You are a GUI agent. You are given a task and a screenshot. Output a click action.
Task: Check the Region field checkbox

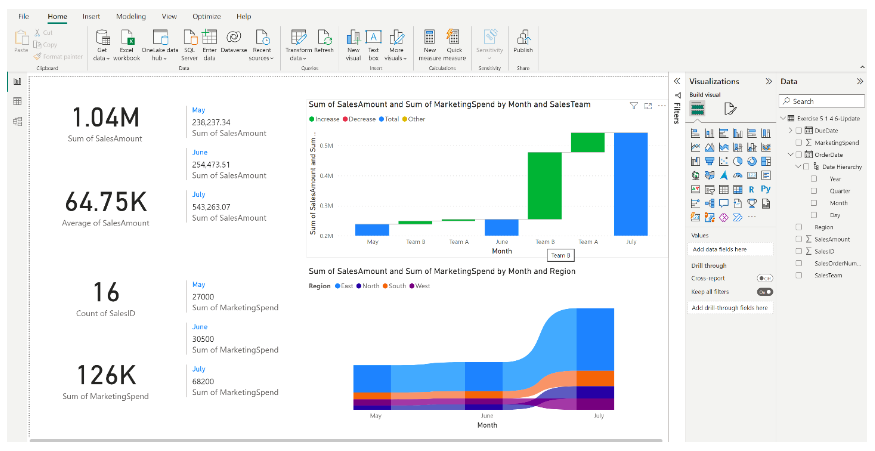798,227
